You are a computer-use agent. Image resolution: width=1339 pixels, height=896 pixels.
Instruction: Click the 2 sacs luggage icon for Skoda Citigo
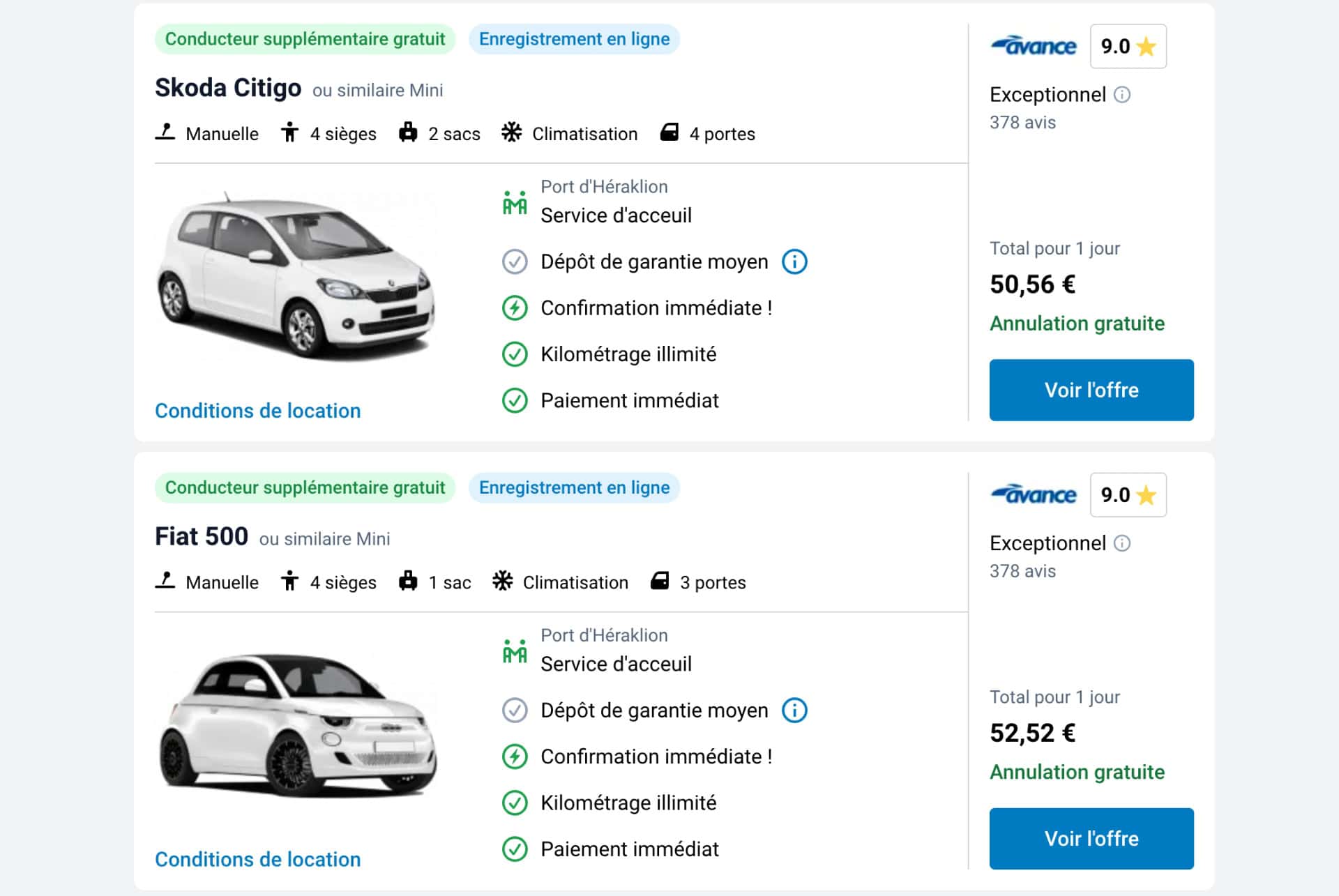[408, 132]
